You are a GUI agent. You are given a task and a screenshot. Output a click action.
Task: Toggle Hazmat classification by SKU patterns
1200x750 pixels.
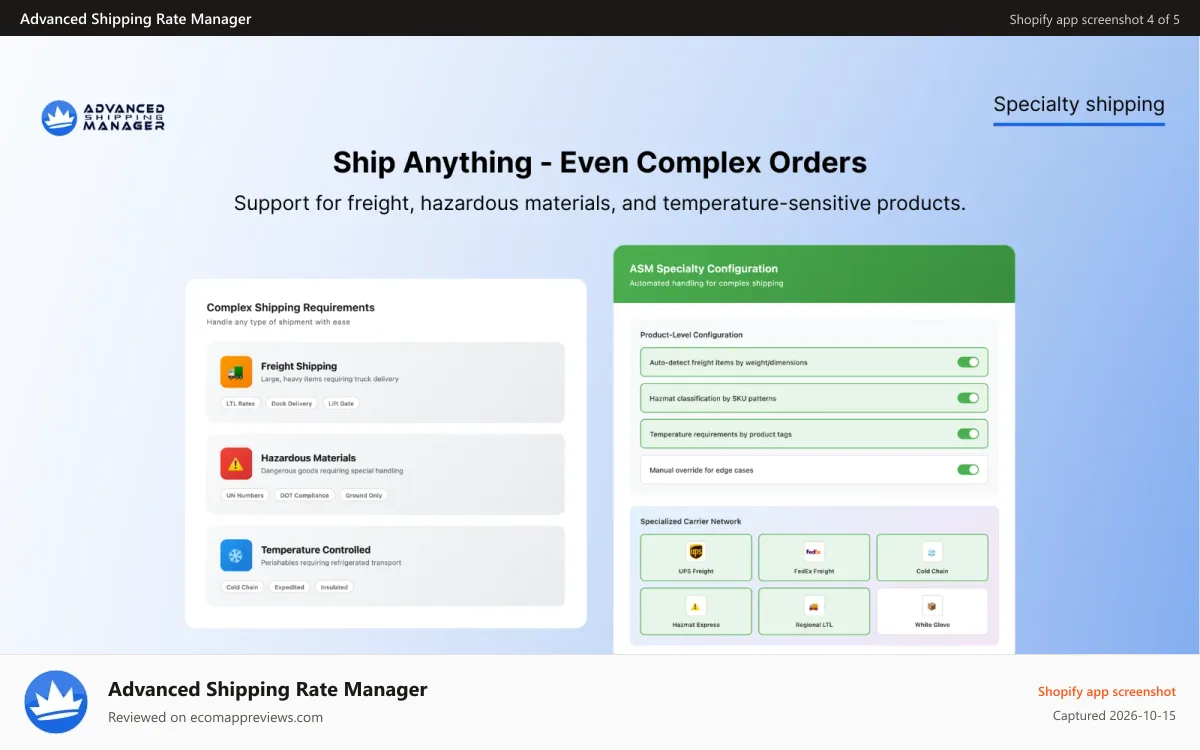point(967,398)
